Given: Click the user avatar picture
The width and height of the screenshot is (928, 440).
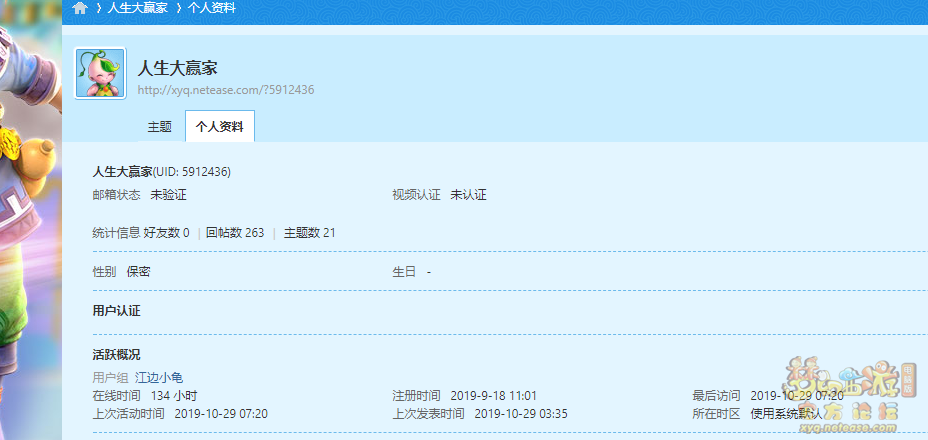Looking at the screenshot, I should pyautogui.click(x=100, y=74).
